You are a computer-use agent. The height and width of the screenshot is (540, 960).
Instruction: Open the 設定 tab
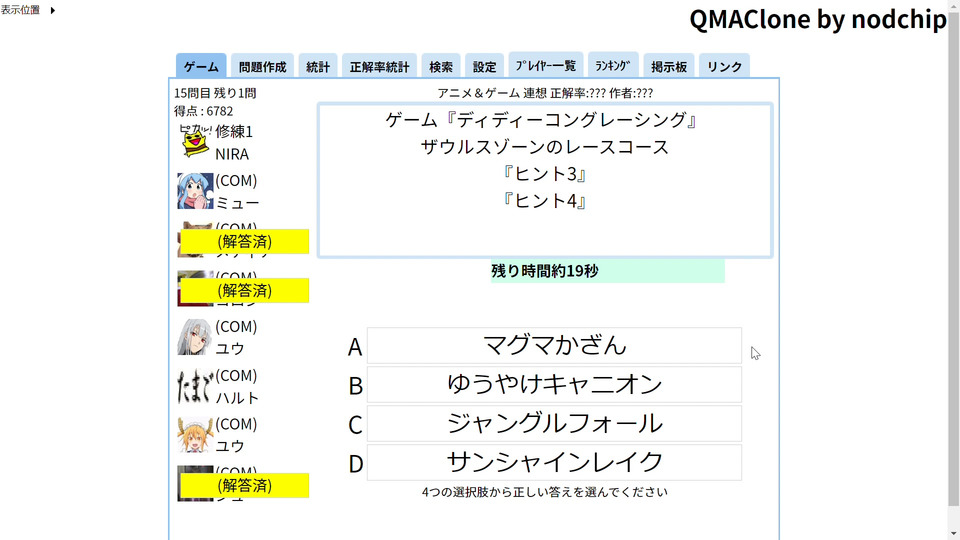tap(484, 66)
